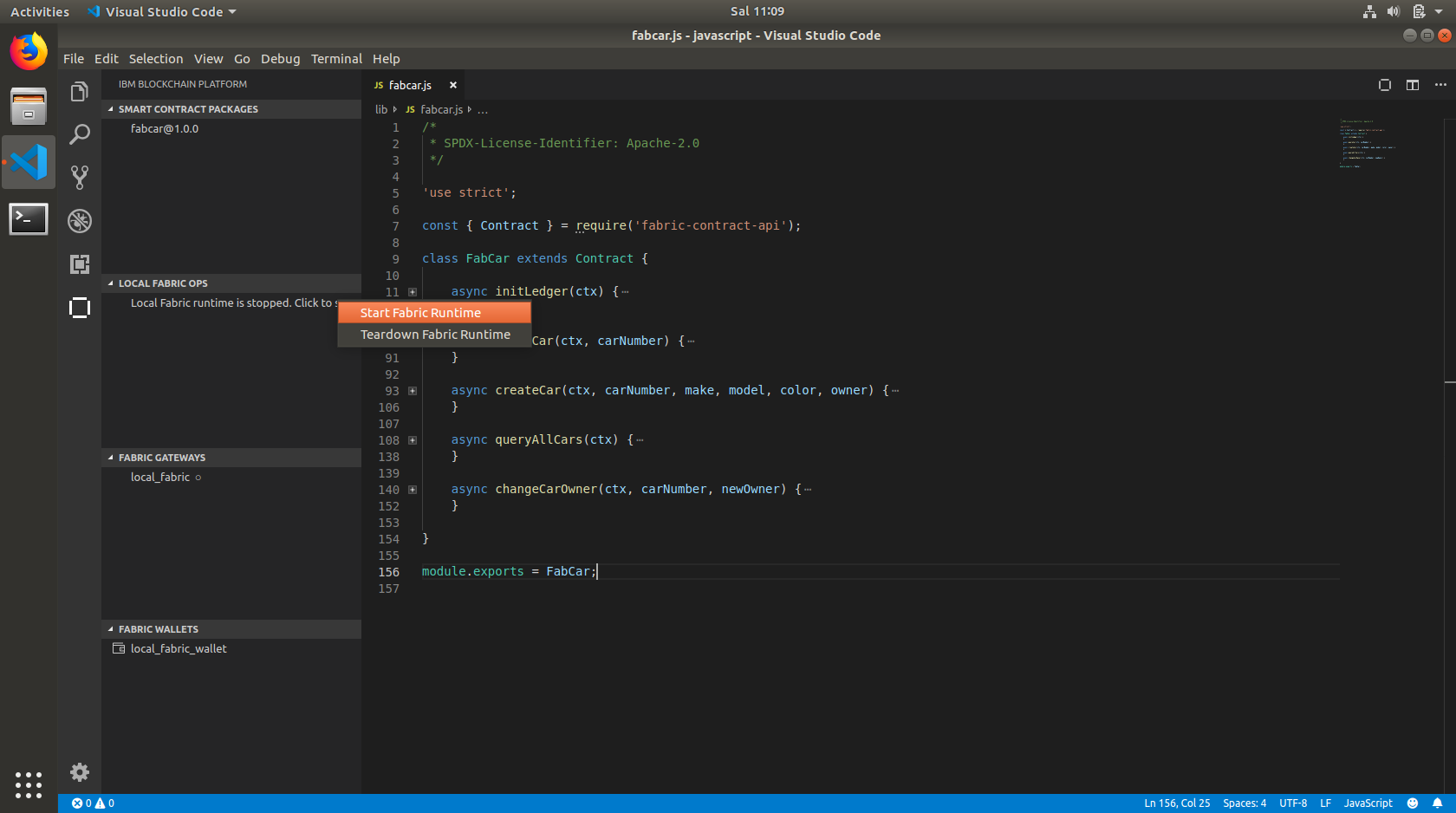Click Ln 156, Col 25 in status bar
Screen dimensions: 1456x813
1177,803
